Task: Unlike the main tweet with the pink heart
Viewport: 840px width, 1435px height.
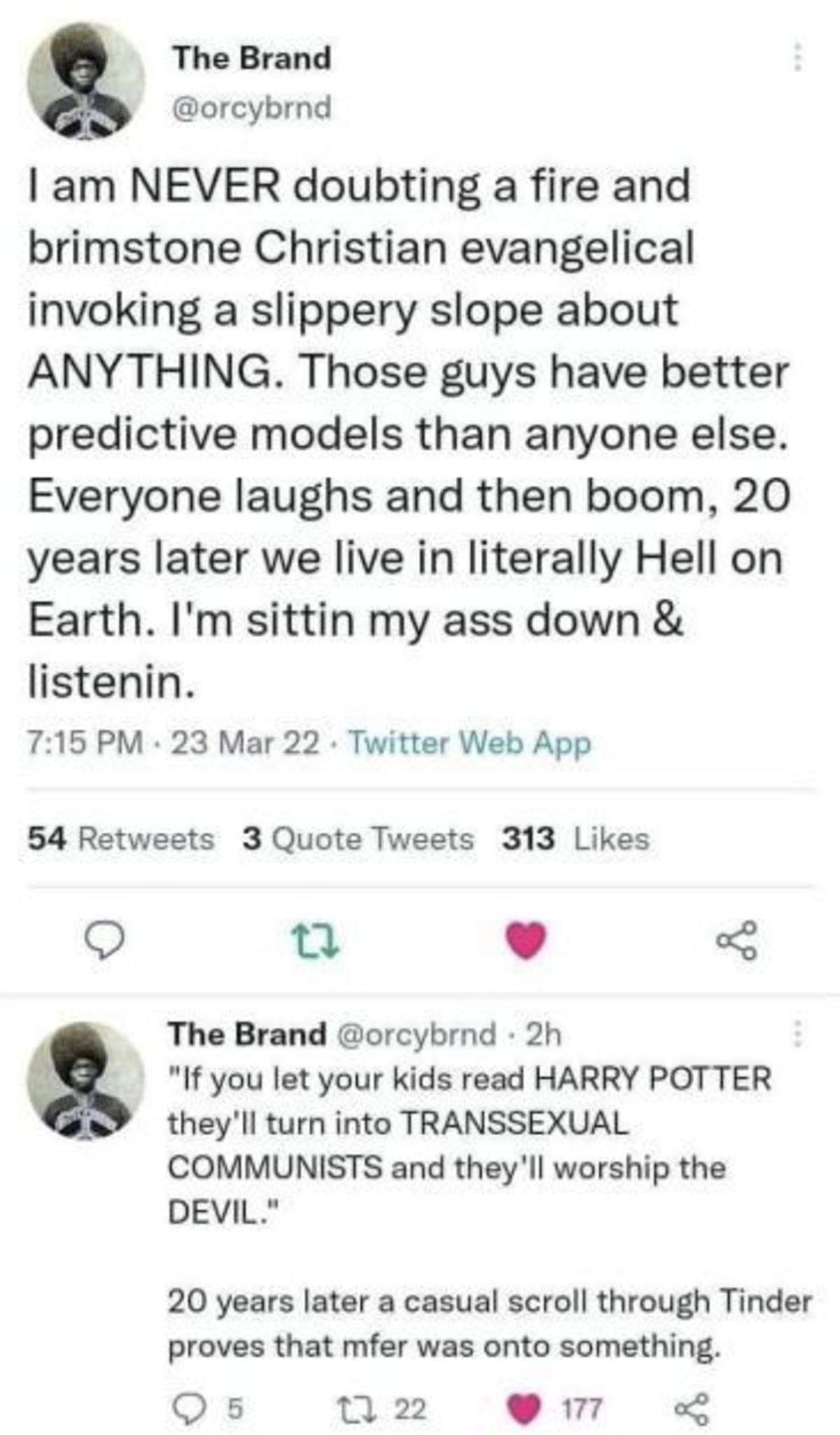Action: tap(526, 941)
